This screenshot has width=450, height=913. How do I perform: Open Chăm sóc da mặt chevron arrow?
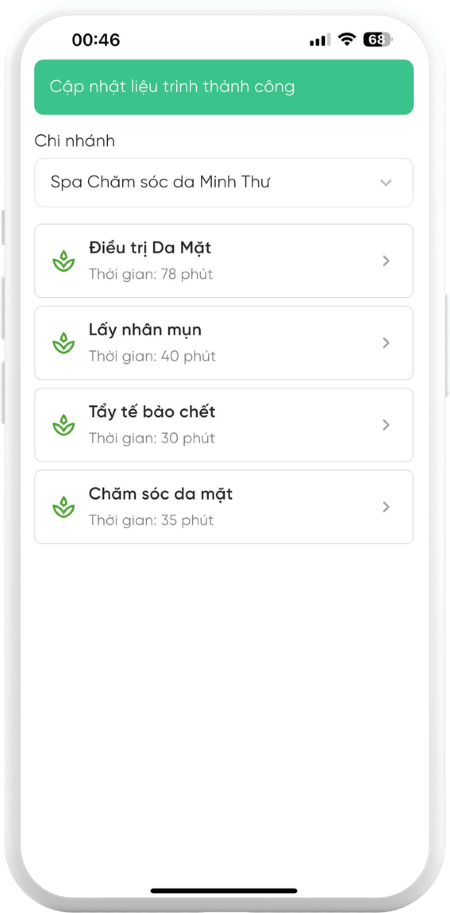[385, 507]
